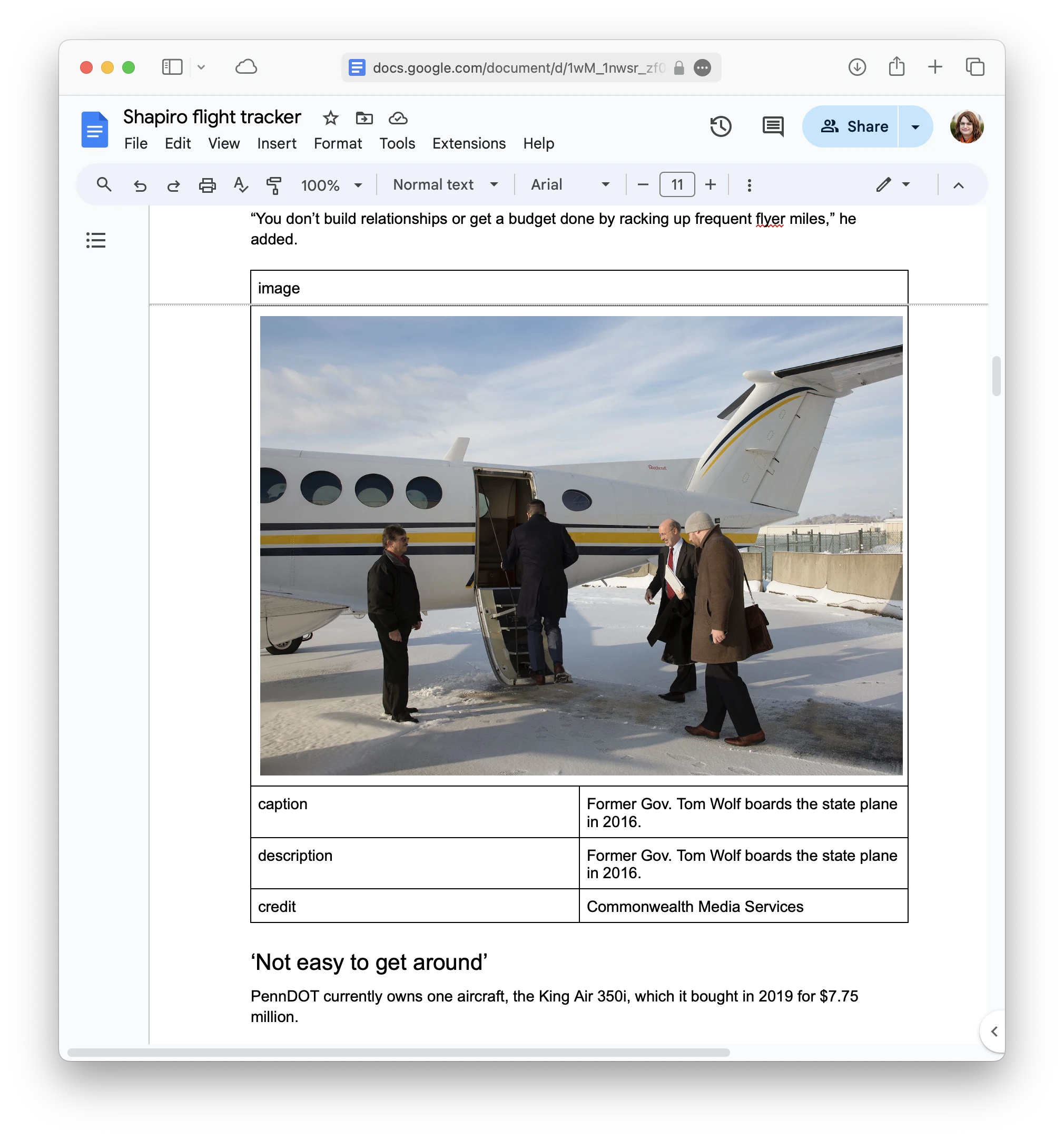1064x1139 pixels.
Task: Undo the last edit
Action: point(140,185)
